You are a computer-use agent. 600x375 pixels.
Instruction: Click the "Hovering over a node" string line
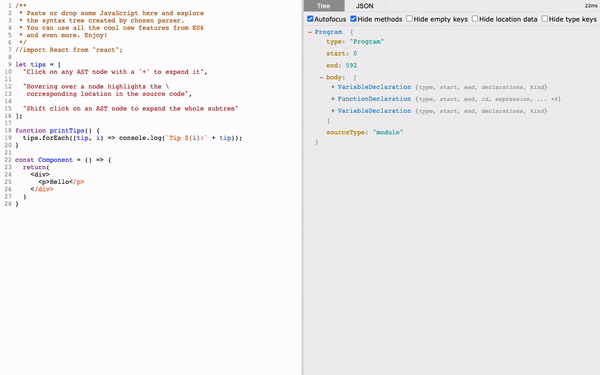96,86
